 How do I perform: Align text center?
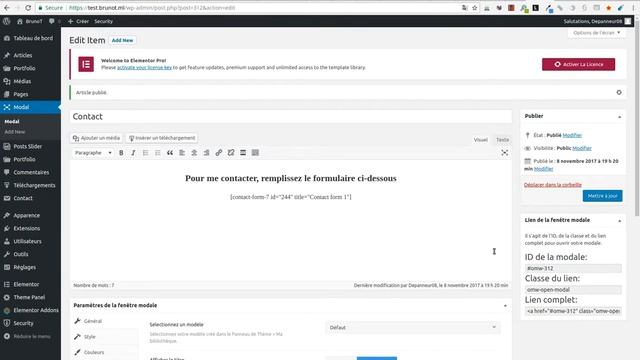point(194,153)
